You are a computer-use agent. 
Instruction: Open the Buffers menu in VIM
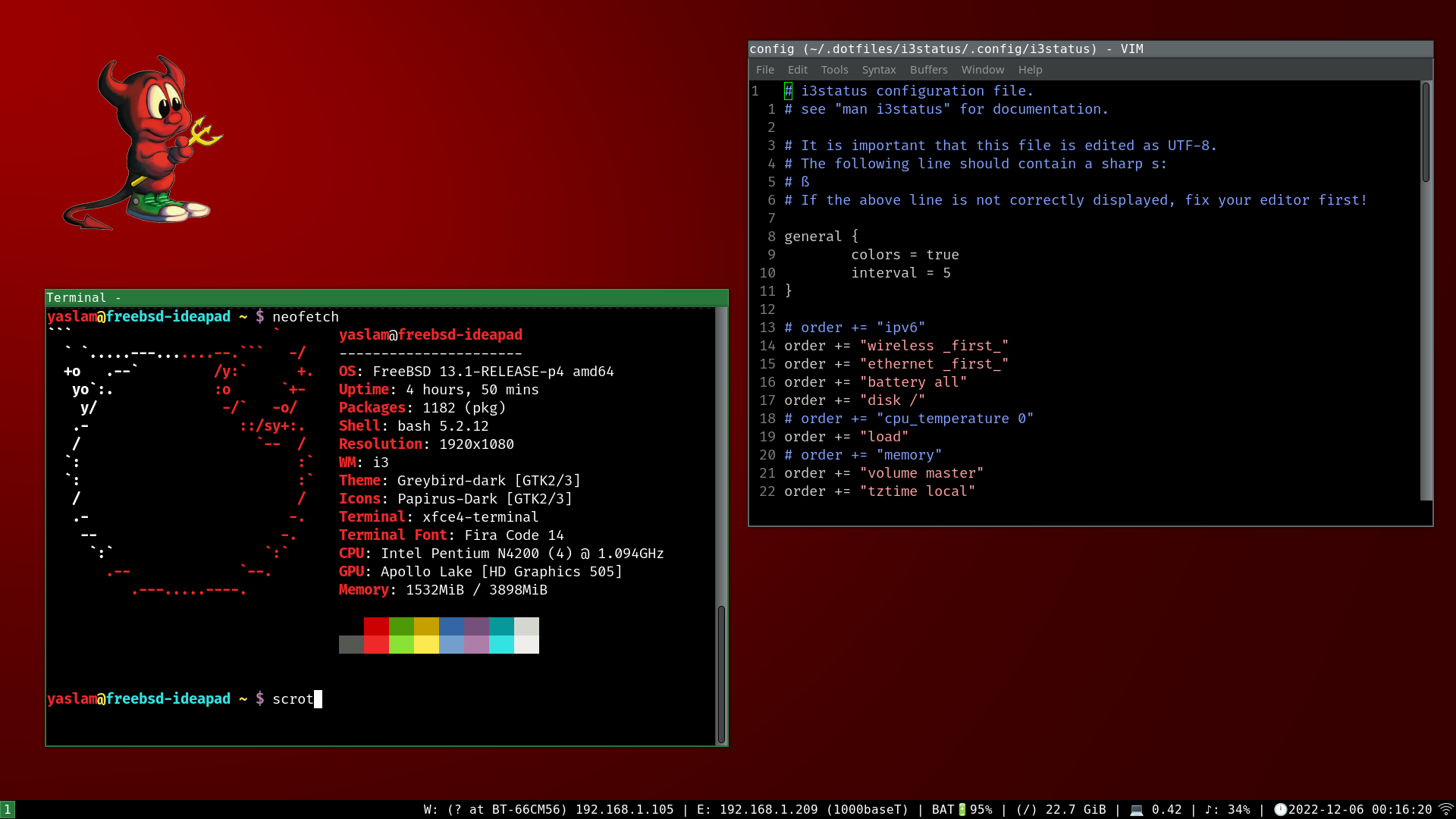928,70
